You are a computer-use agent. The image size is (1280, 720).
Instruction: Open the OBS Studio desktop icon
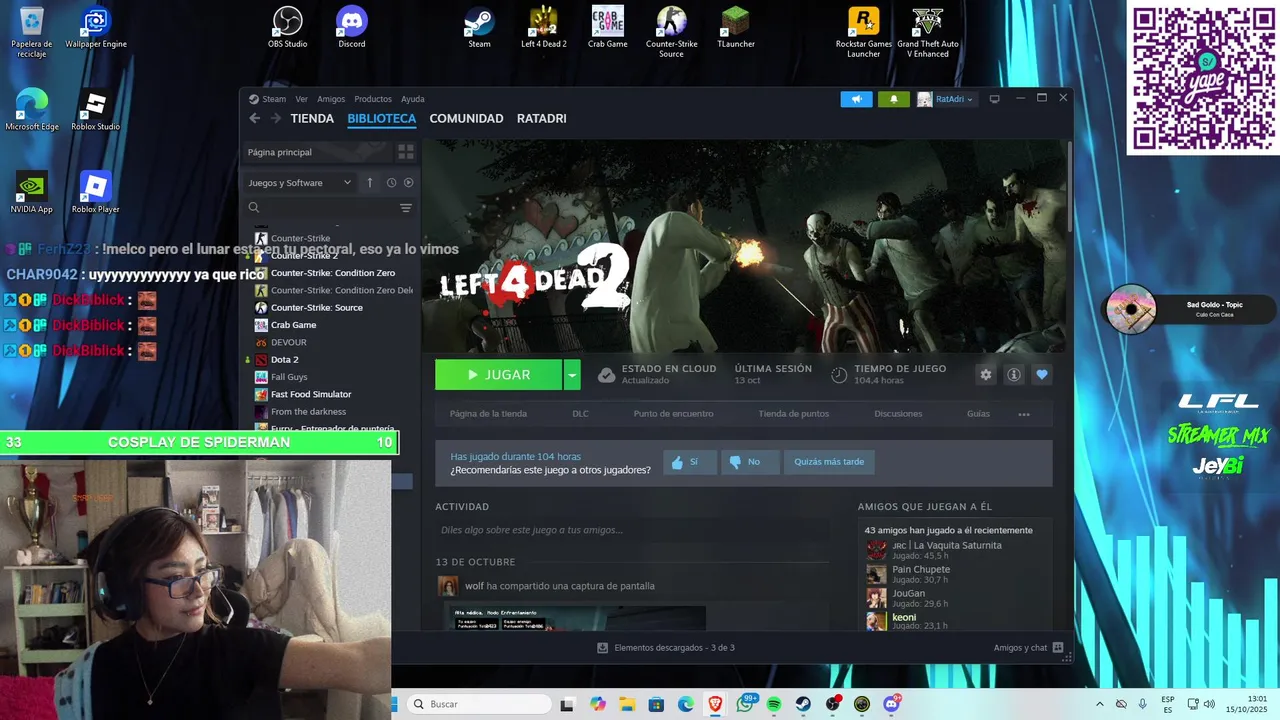288,29
